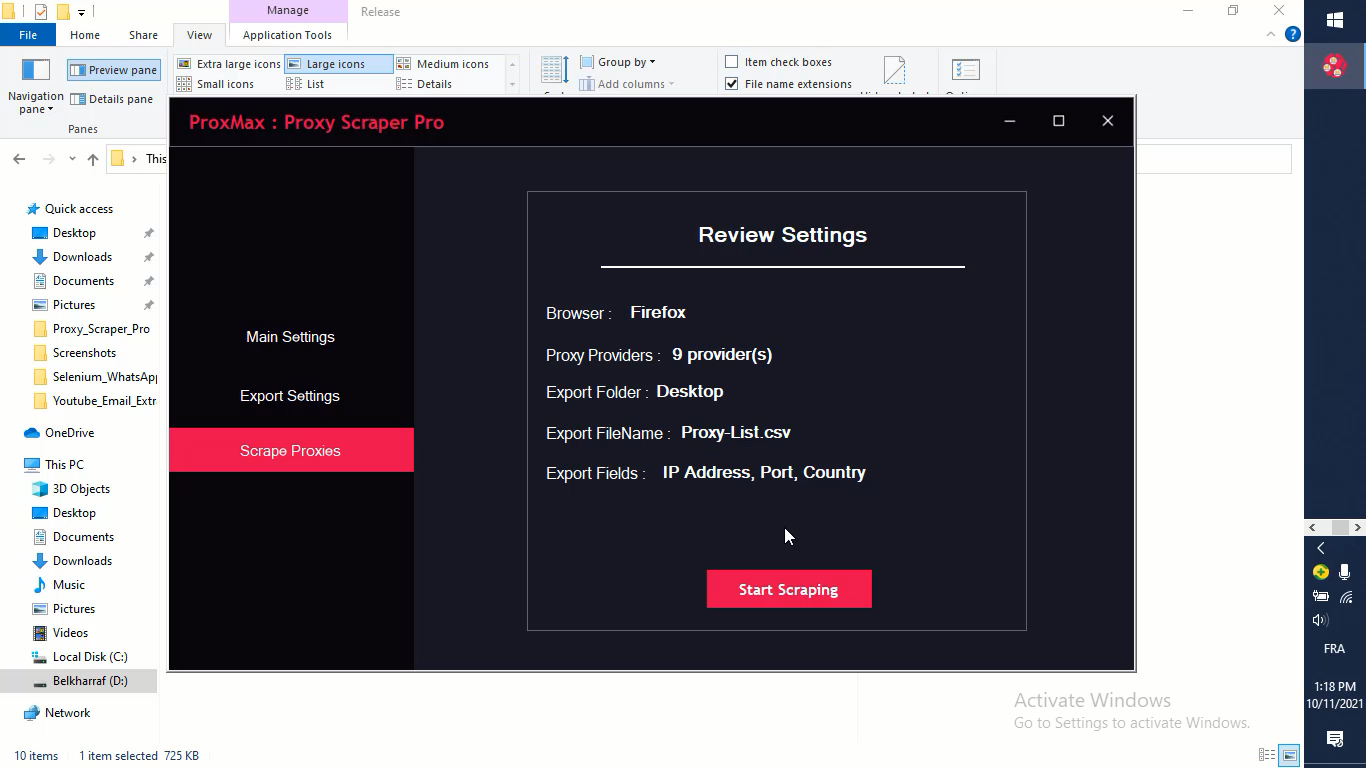1366x768 pixels.
Task: Switch to large thumbnails view in status bar
Action: [1289, 755]
